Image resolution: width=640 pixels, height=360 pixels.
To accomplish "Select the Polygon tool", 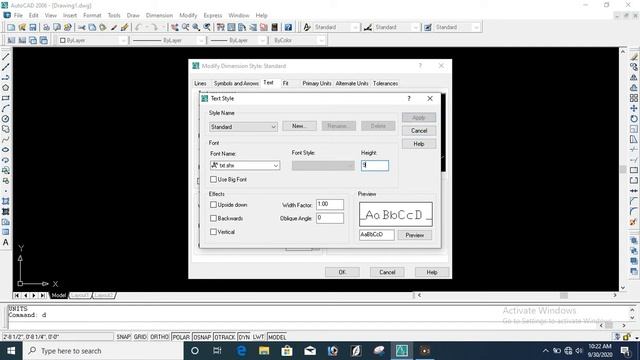I will [x=6, y=88].
